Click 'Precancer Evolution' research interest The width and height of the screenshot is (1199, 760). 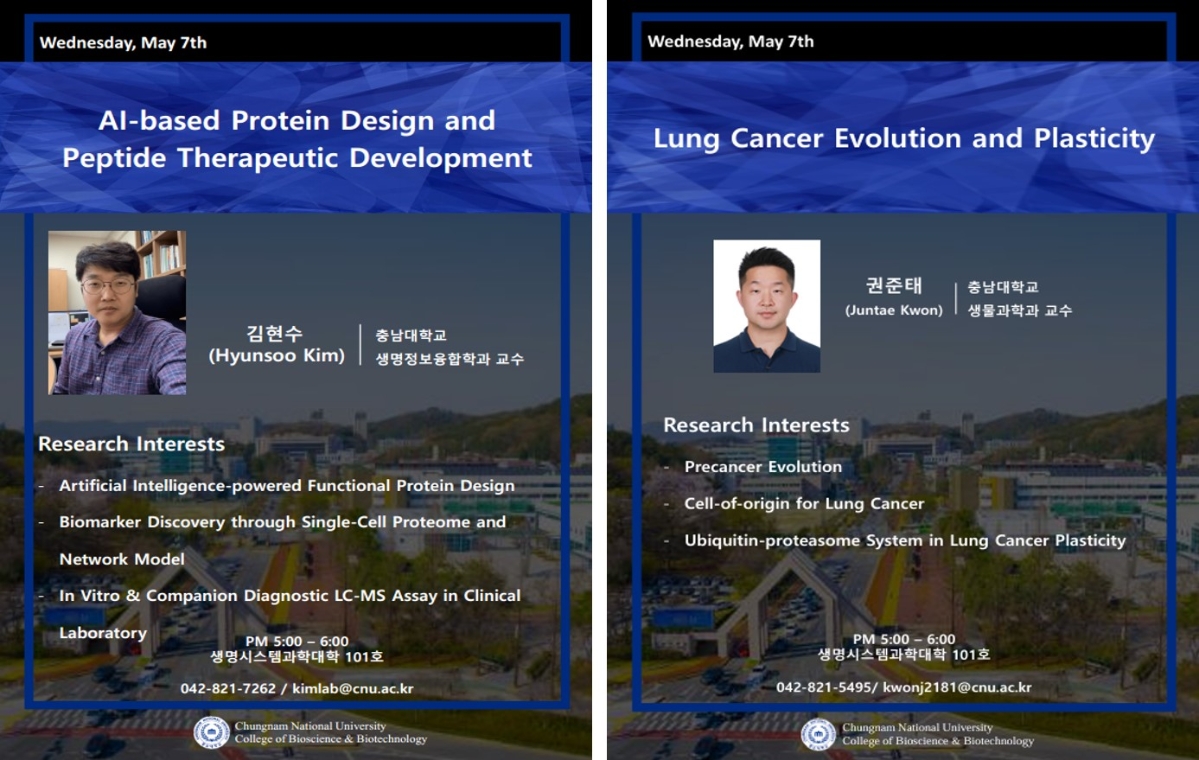(762, 466)
